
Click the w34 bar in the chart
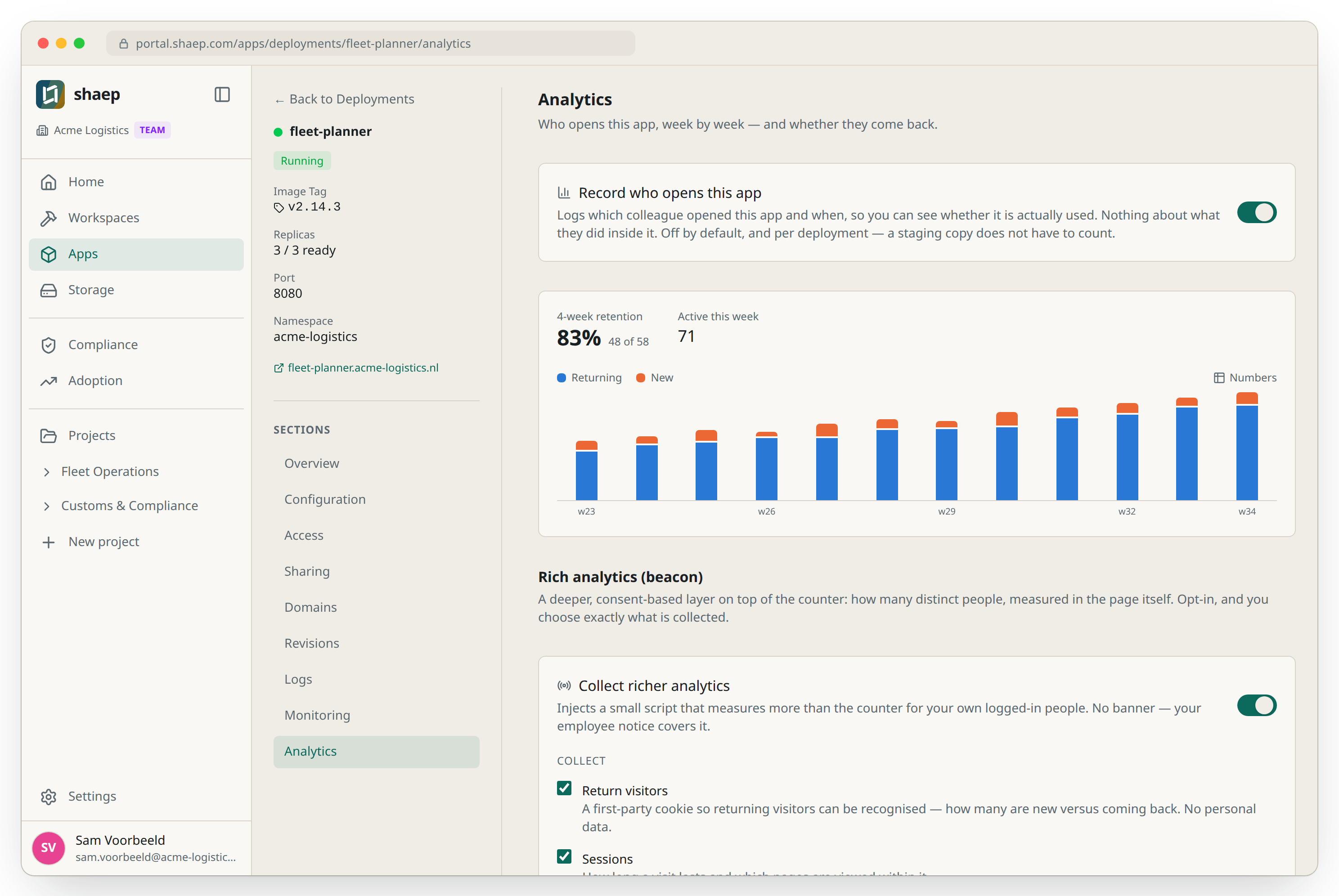pyautogui.click(x=1246, y=446)
